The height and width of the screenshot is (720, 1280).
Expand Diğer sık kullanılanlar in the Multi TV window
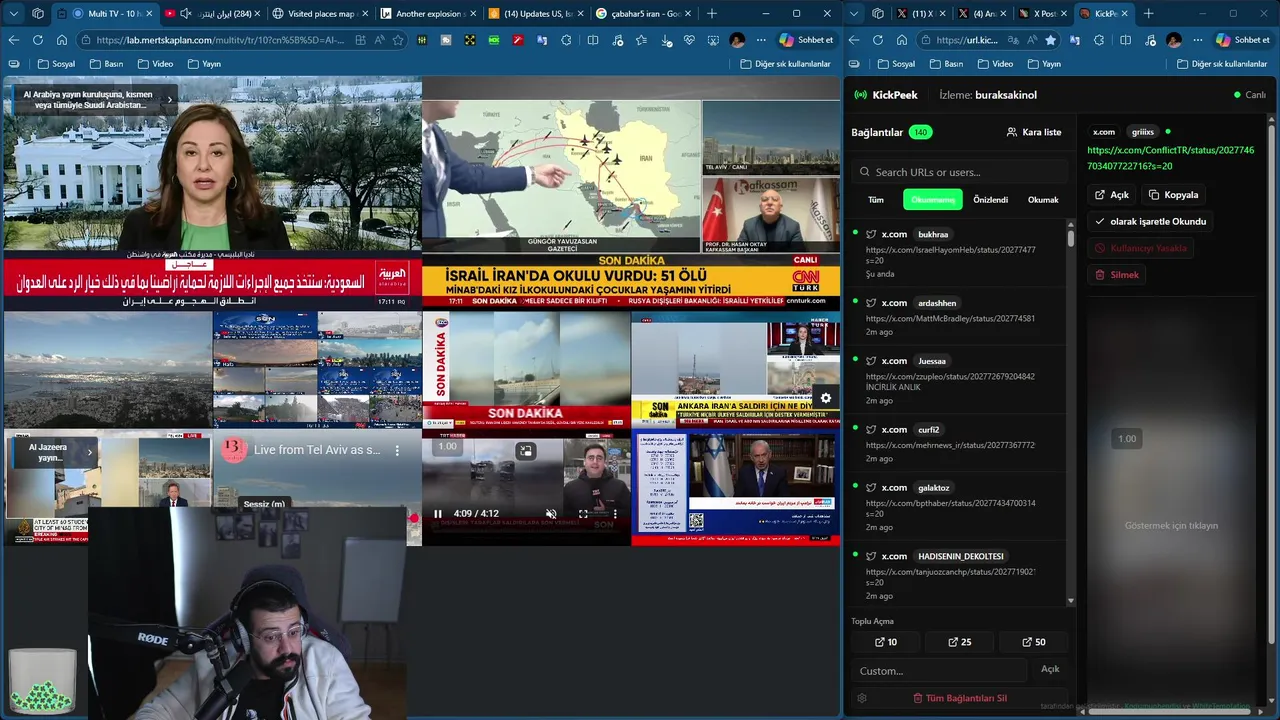click(x=786, y=64)
